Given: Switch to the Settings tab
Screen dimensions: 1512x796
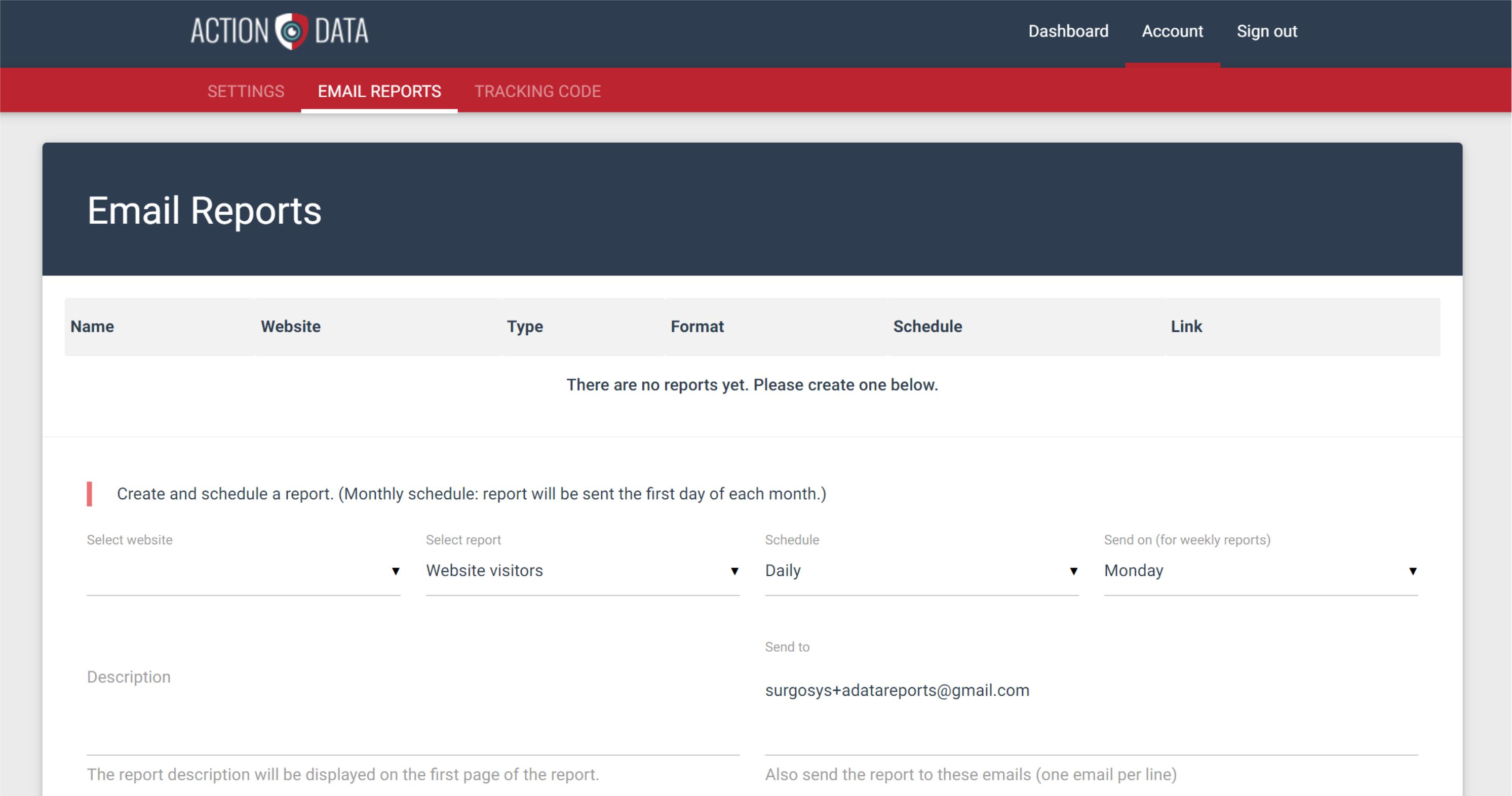Looking at the screenshot, I should (245, 92).
